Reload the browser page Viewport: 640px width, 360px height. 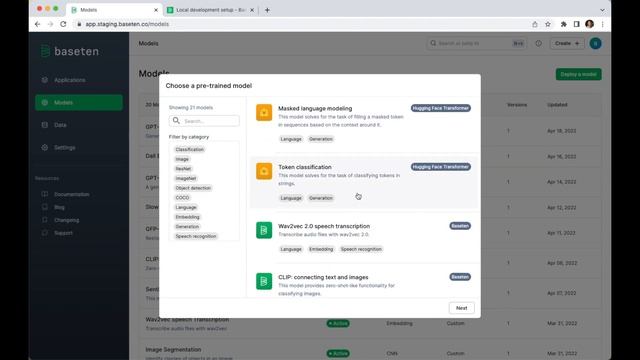tap(63, 24)
